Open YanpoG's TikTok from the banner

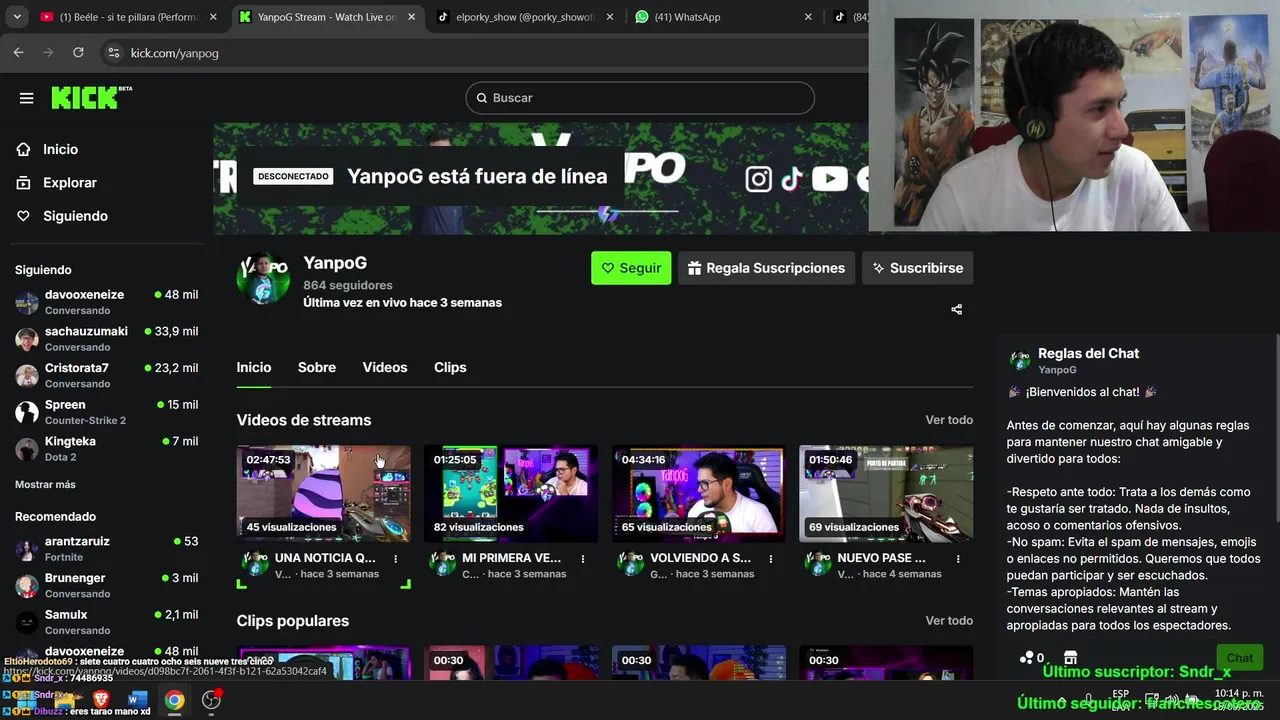pos(792,179)
